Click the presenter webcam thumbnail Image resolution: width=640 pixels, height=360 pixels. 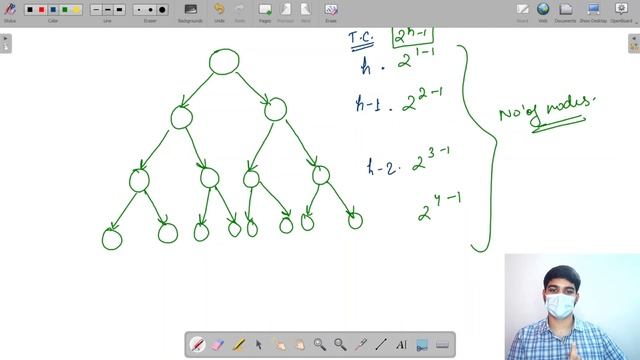tap(572, 307)
